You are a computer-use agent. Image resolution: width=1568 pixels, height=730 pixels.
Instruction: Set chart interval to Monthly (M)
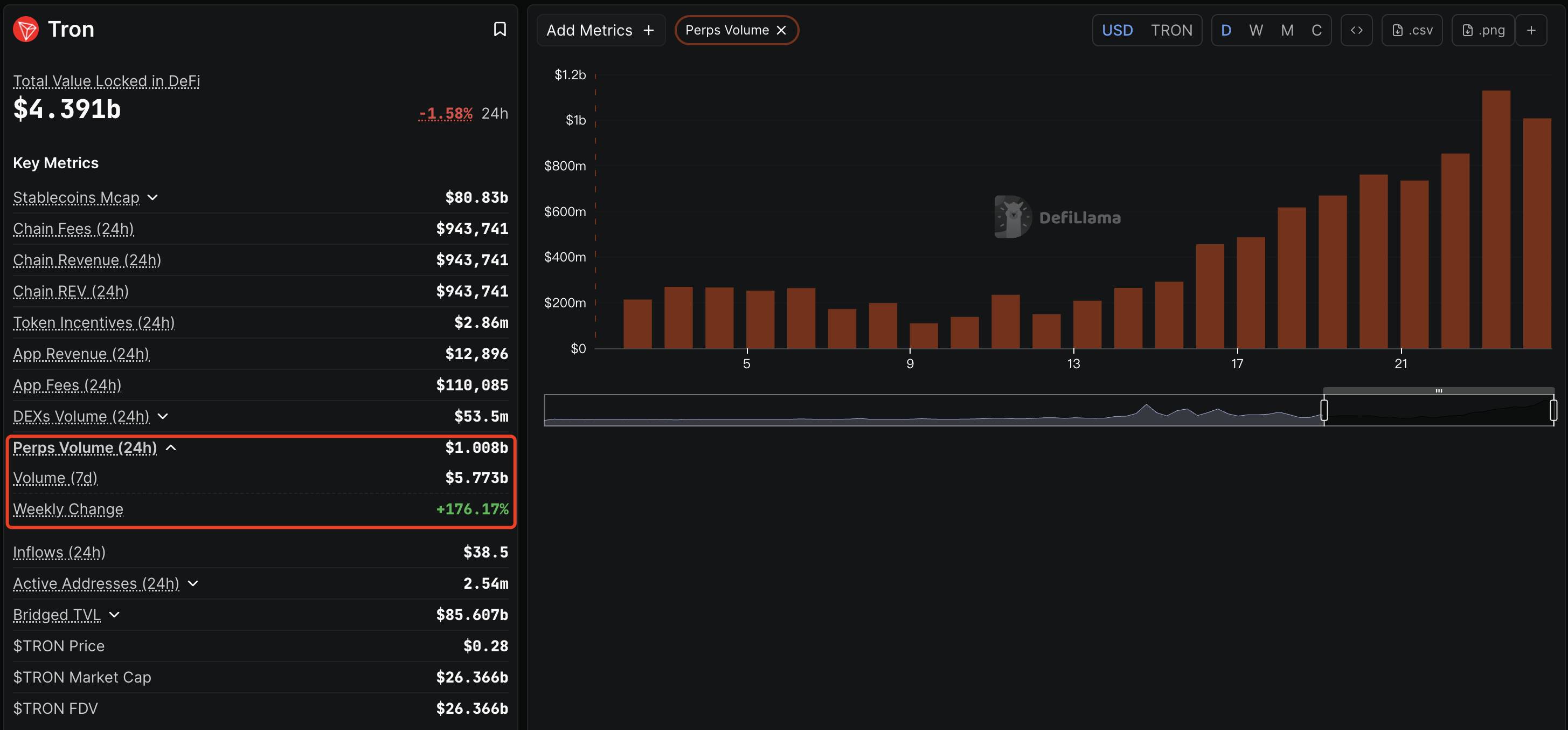(x=1287, y=30)
